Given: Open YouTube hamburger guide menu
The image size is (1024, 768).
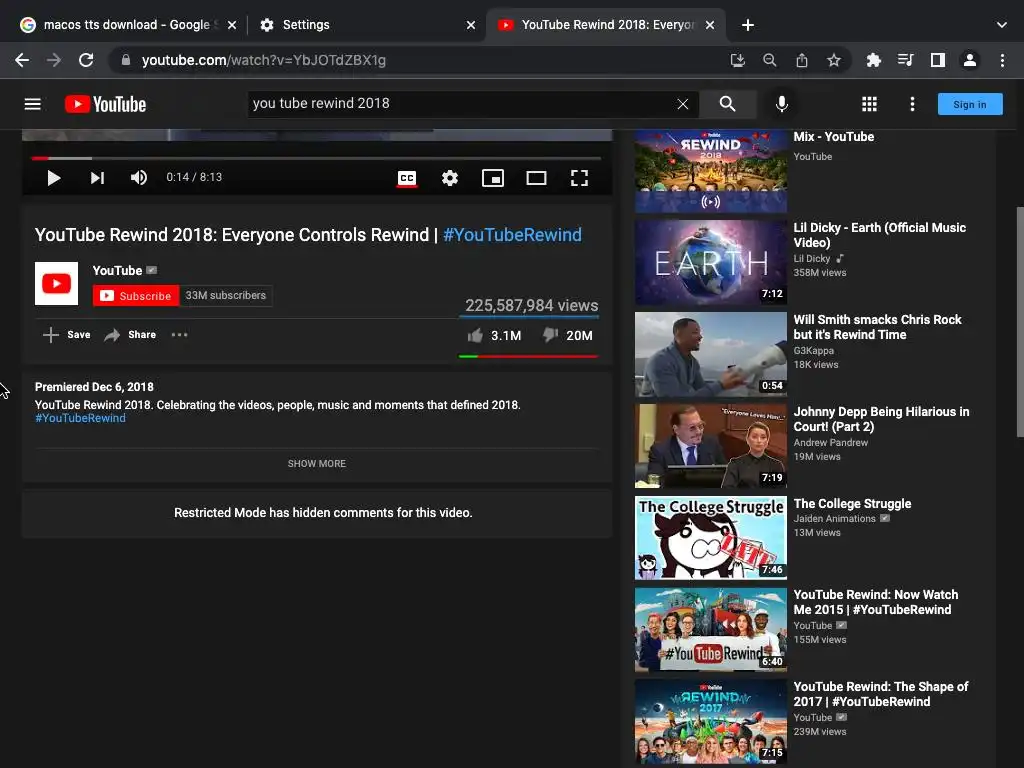Looking at the screenshot, I should pos(33,104).
